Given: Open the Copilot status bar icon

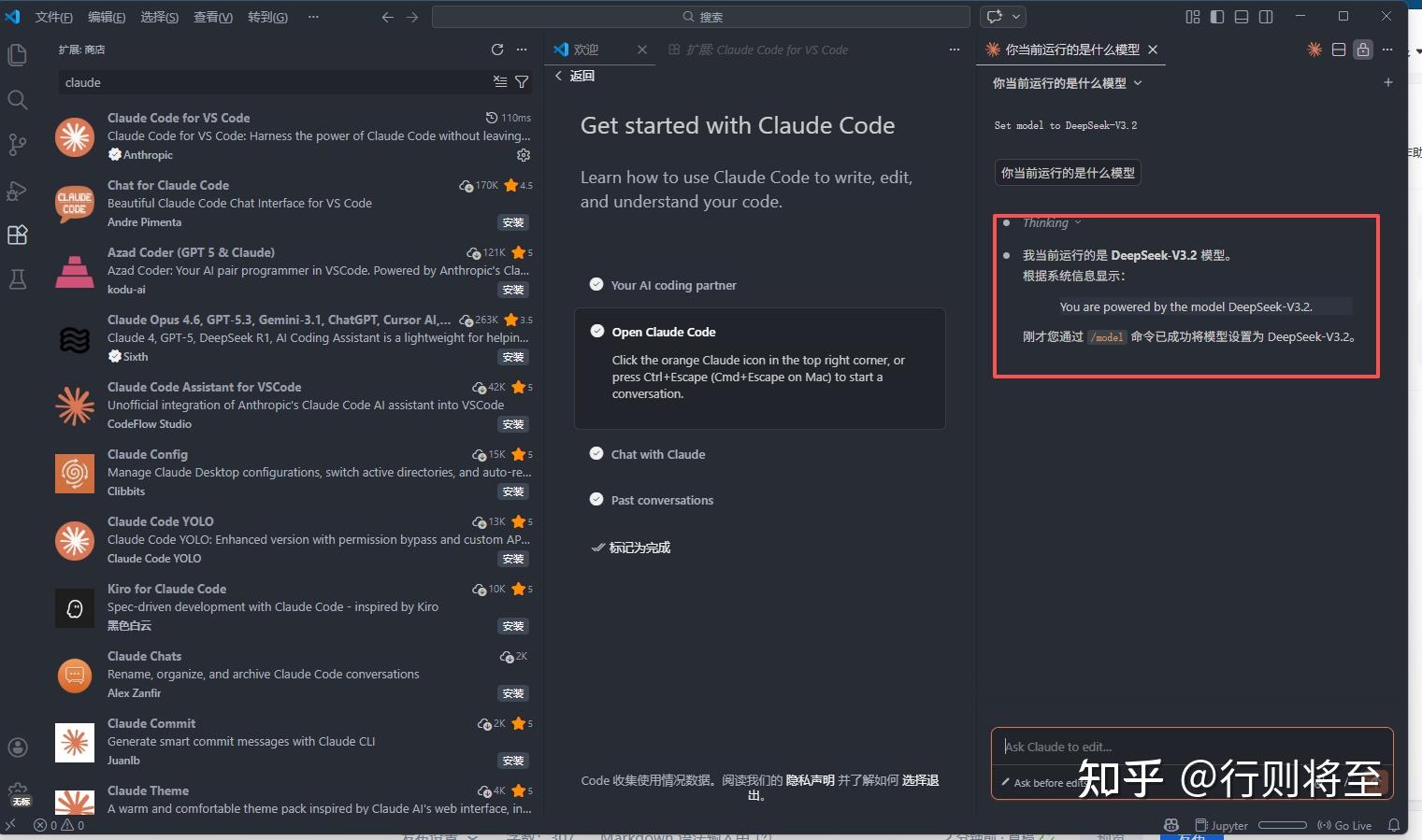Looking at the screenshot, I should pyautogui.click(x=1171, y=825).
